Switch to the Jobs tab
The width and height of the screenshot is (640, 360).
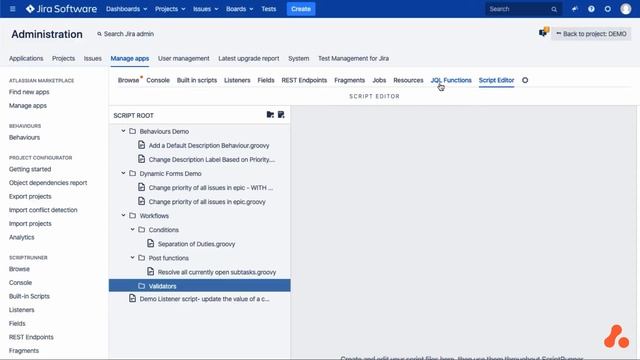(x=379, y=80)
